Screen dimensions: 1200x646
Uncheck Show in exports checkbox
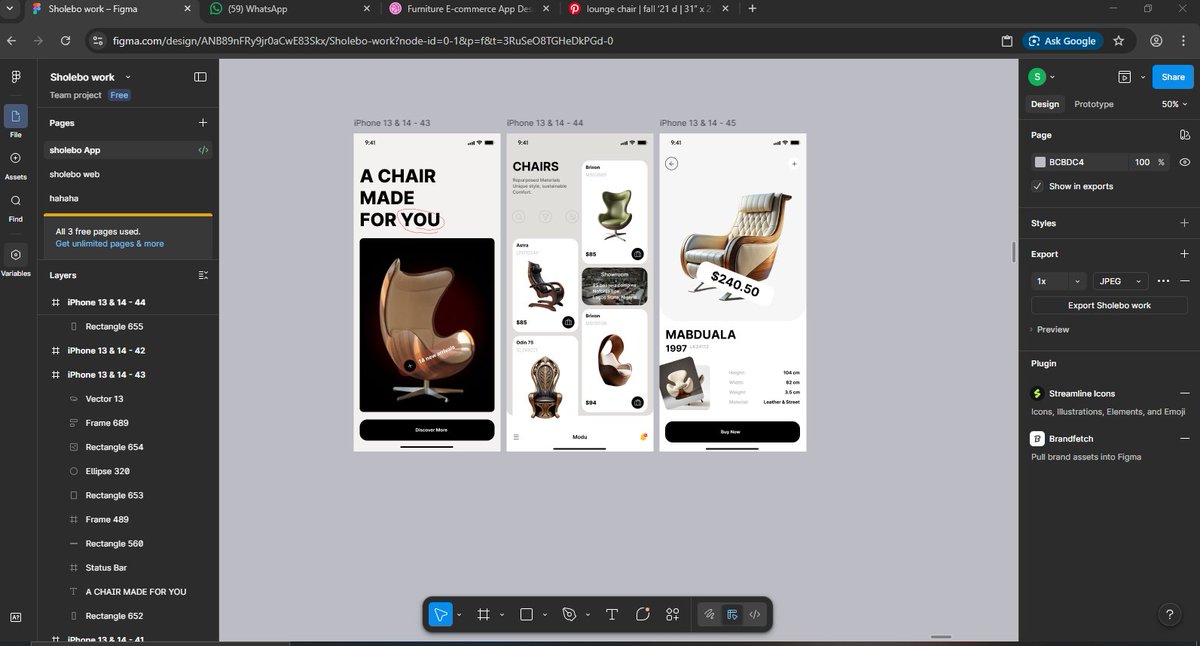1037,186
